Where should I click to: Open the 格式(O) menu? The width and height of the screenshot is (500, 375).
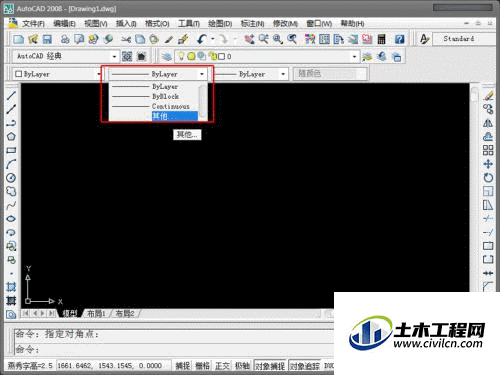(157, 24)
